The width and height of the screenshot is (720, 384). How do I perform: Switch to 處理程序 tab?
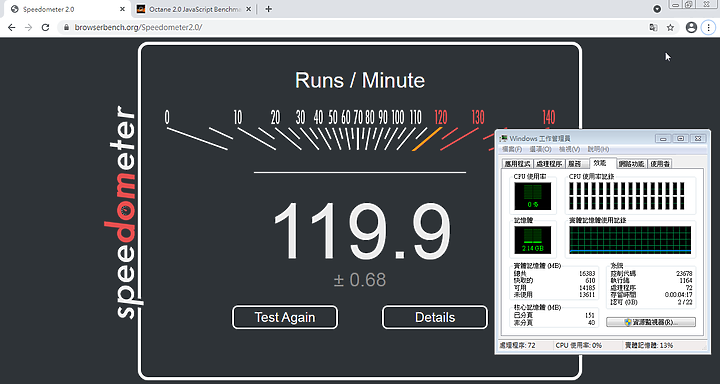click(x=549, y=164)
